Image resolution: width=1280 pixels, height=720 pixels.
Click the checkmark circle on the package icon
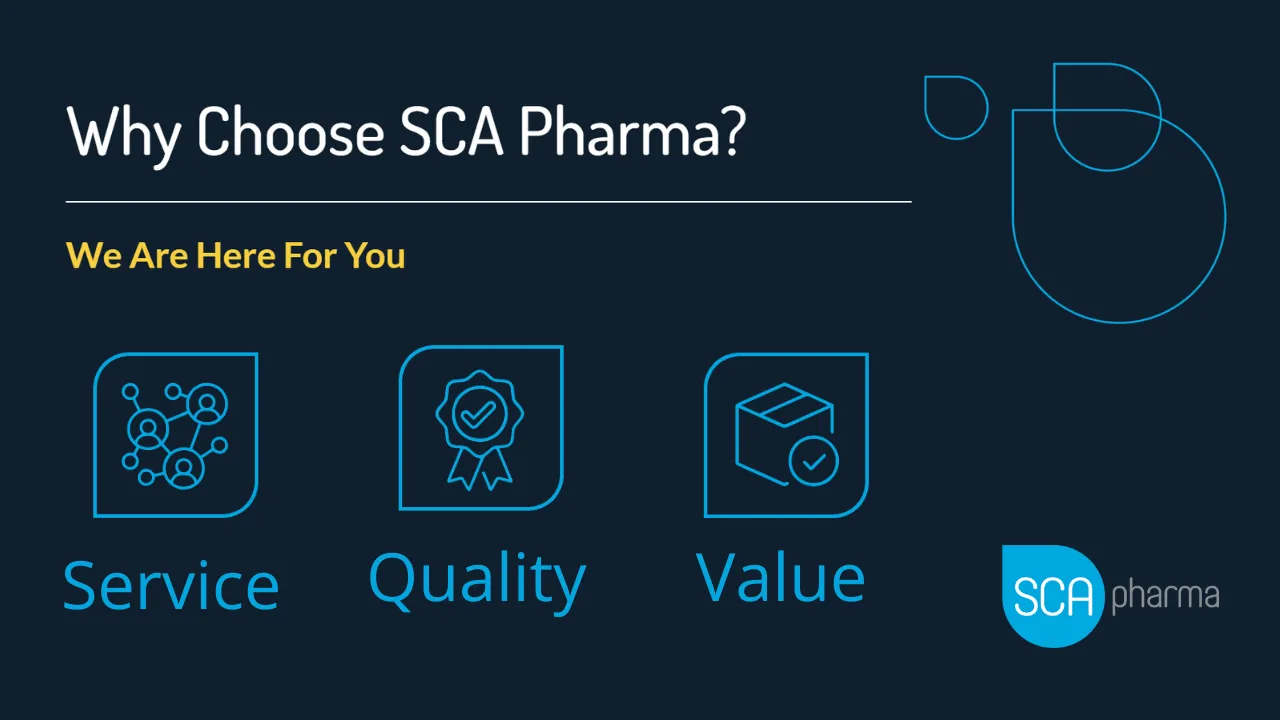click(x=814, y=461)
